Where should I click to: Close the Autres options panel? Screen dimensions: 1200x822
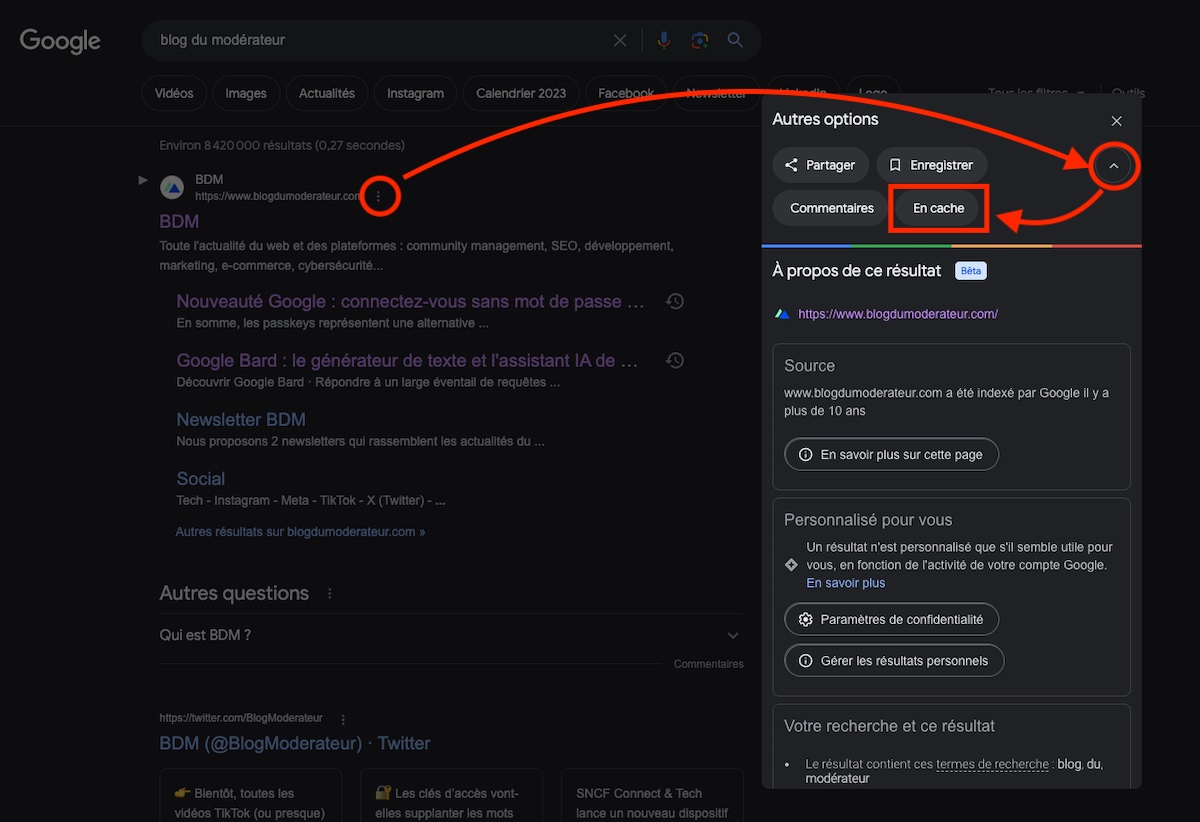(x=1116, y=121)
